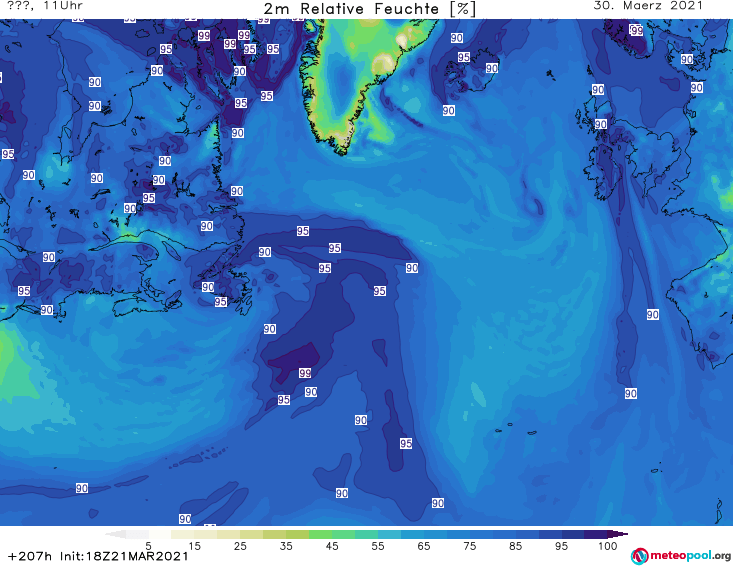This screenshot has height=566, width=733.
Task: Click the legend tick label '55'
Action: 378,546
